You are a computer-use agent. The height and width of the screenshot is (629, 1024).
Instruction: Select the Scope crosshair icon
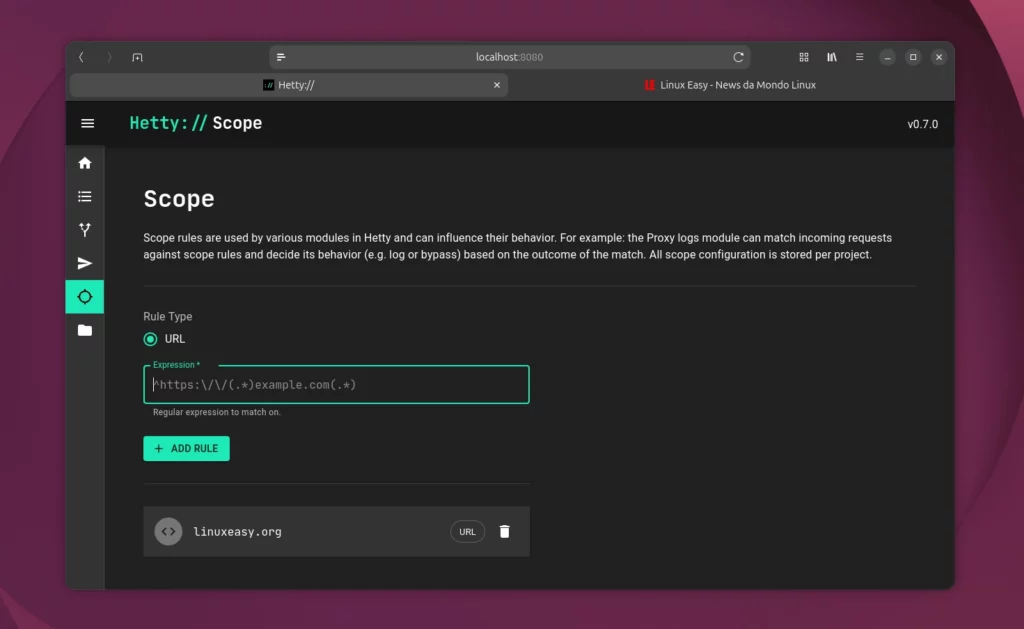click(x=85, y=296)
